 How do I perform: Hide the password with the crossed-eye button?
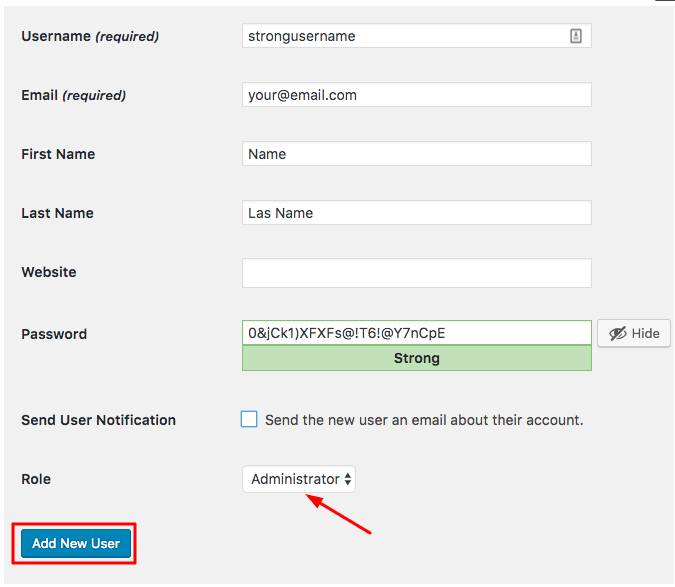click(x=634, y=333)
